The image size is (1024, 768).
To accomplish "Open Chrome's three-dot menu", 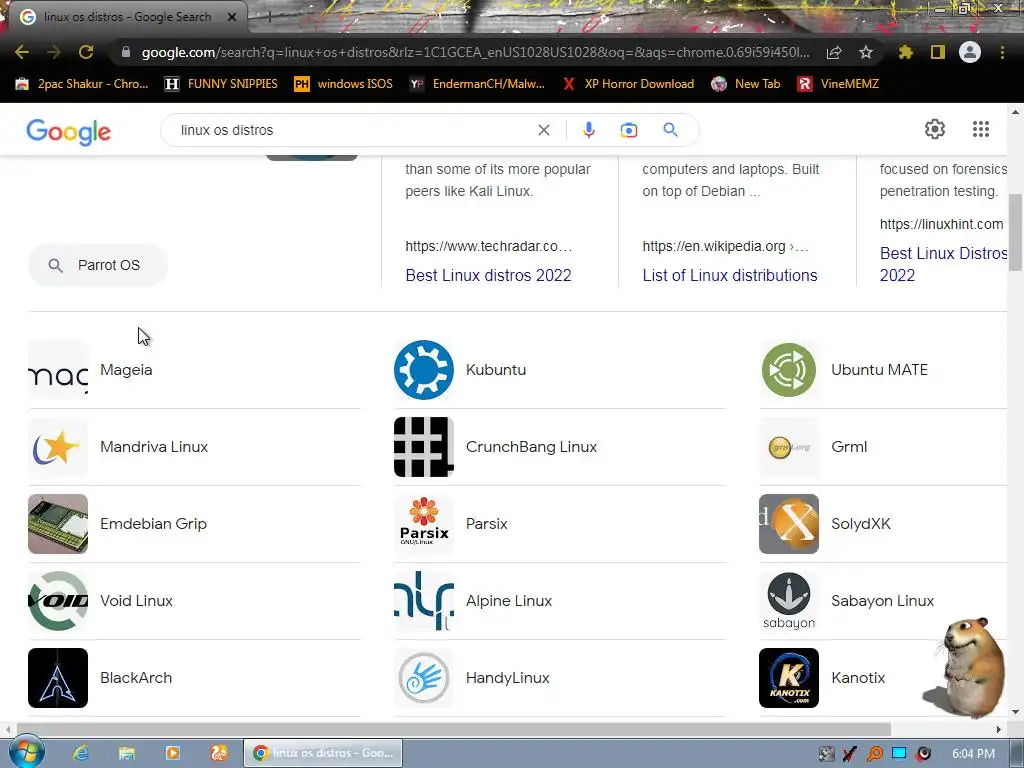I will point(1002,52).
